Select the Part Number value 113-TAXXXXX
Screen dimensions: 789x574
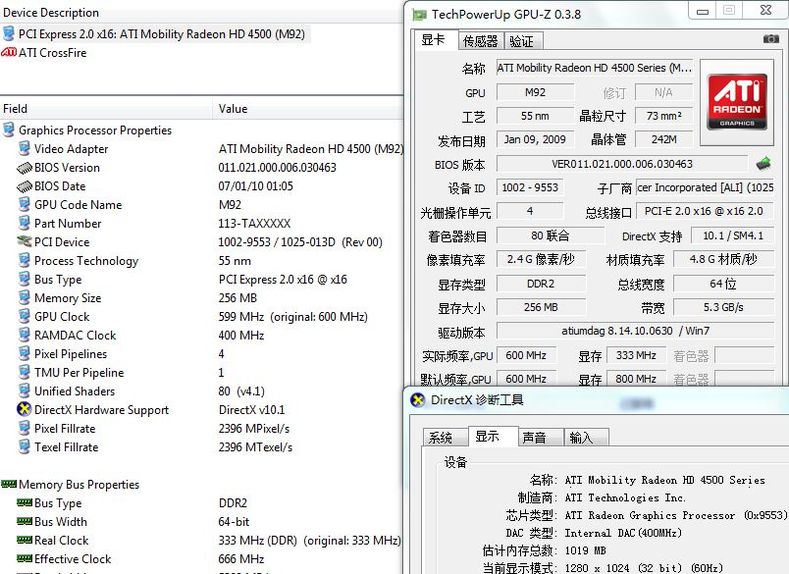pos(254,223)
